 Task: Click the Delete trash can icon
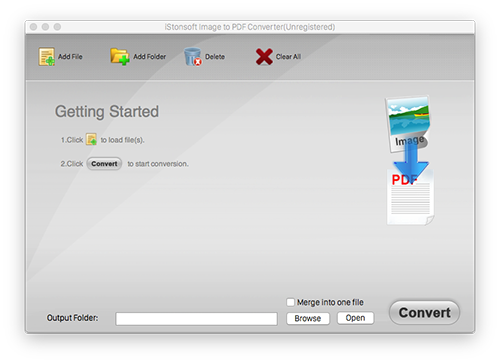[x=193, y=56]
